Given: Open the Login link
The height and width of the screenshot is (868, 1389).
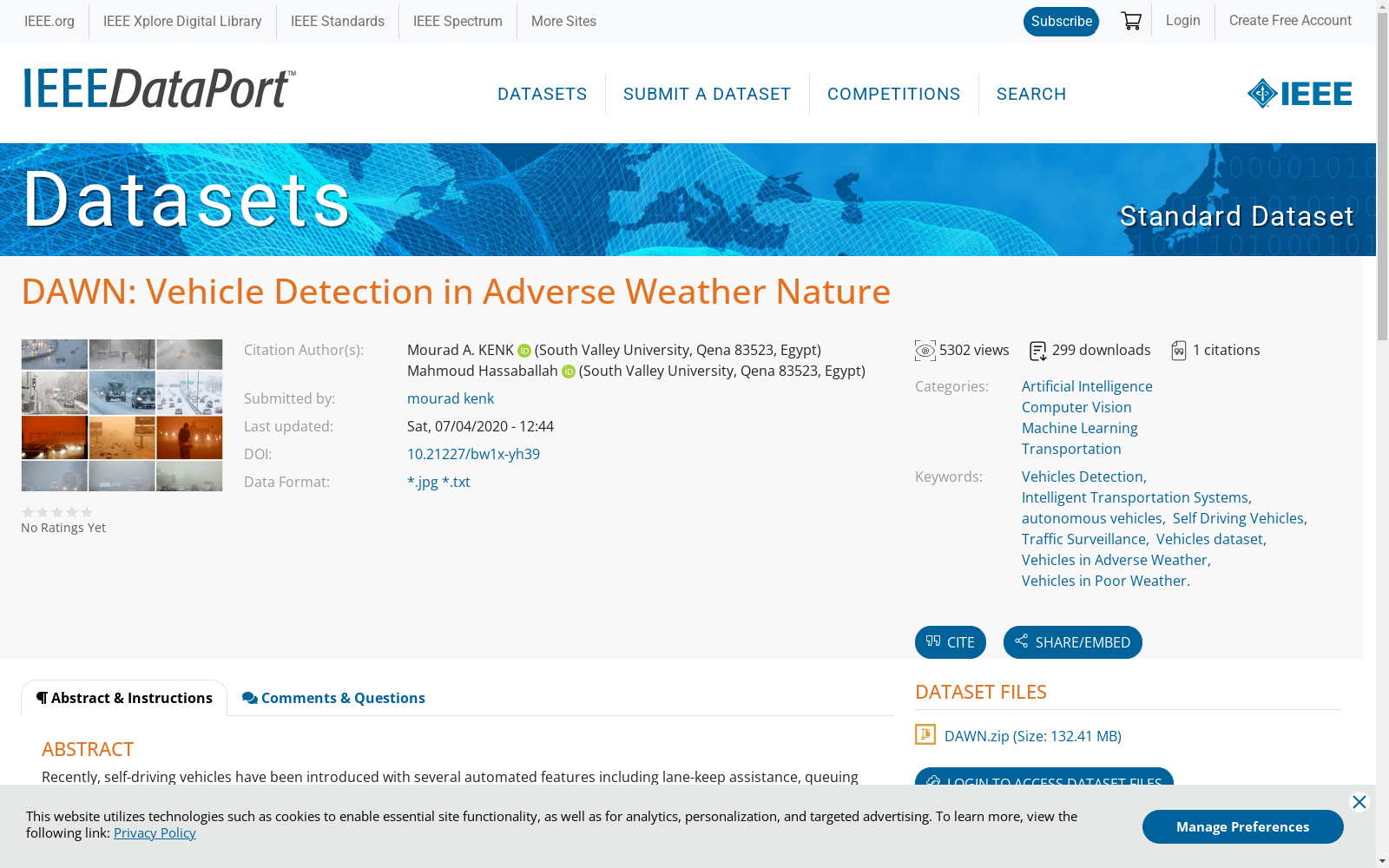Looking at the screenshot, I should click(x=1182, y=21).
